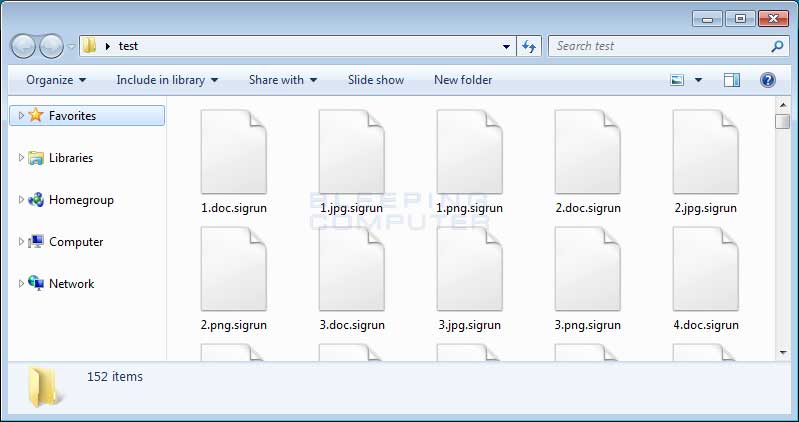This screenshot has width=799, height=422.
Task: Expand the Homegroup tree node
Action: [21, 200]
